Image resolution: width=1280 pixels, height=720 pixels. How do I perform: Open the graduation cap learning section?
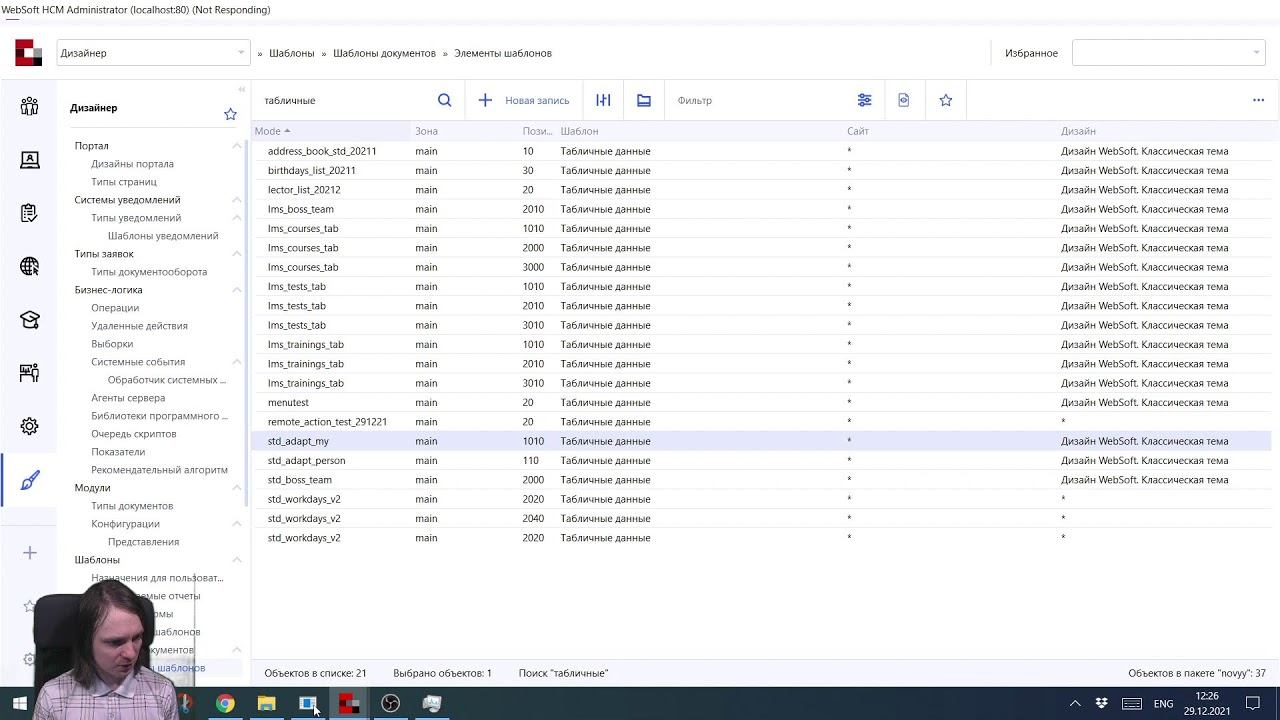coord(29,320)
